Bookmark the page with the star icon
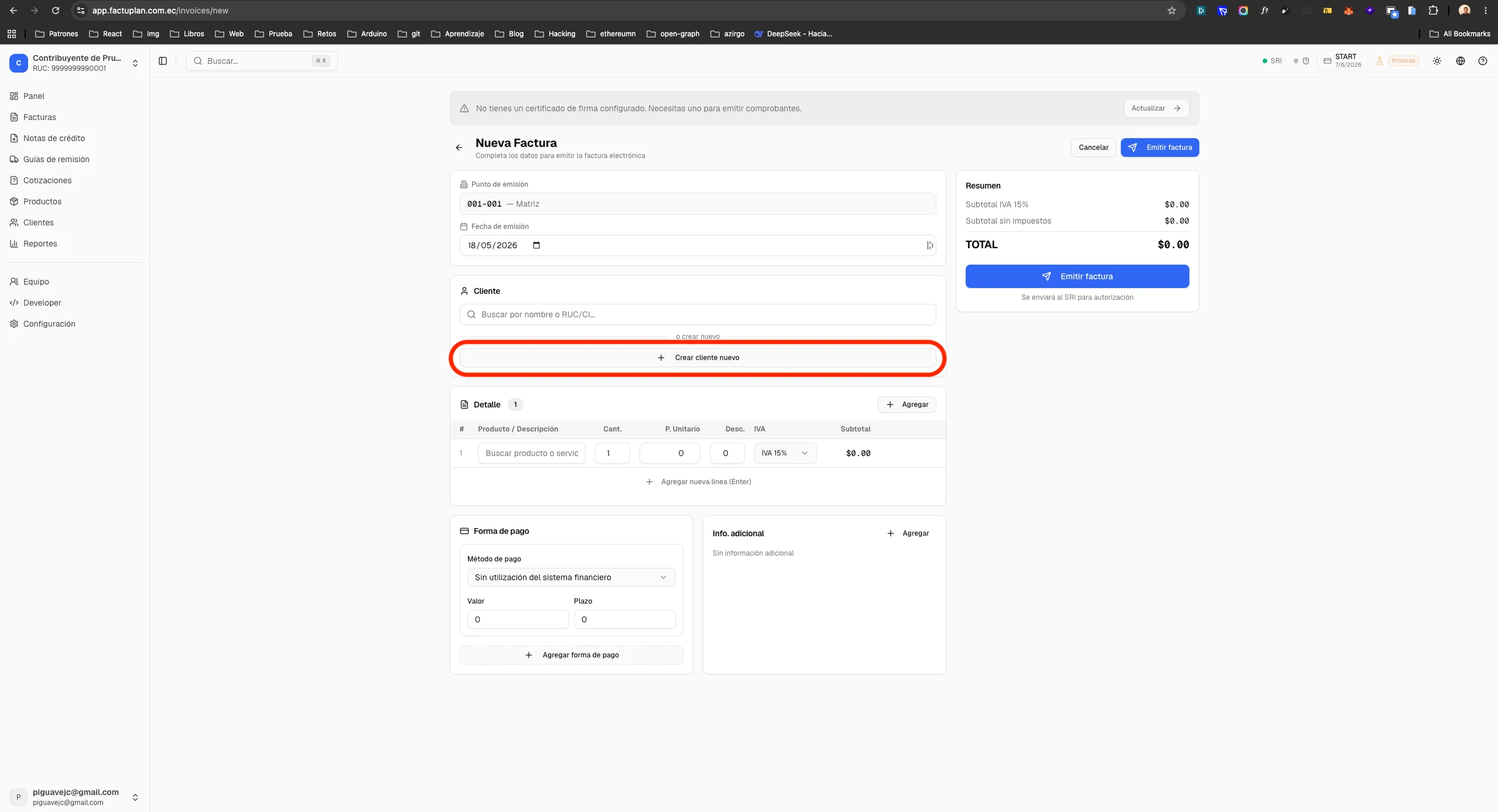The height and width of the screenshot is (812, 1498). (x=1172, y=11)
